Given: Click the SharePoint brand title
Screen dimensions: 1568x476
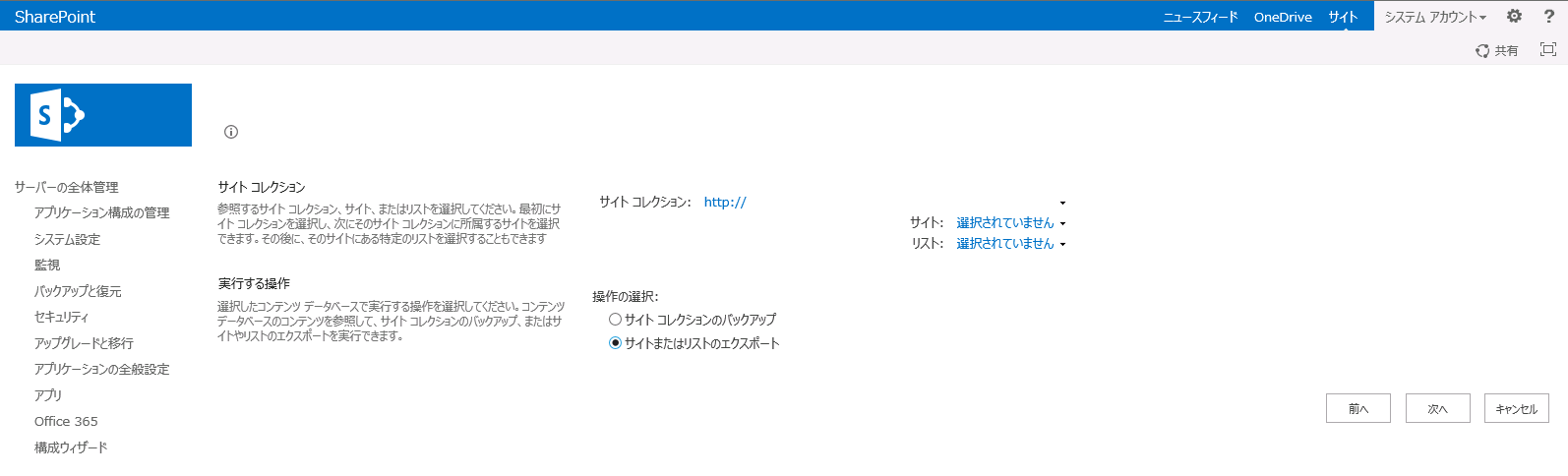Looking at the screenshot, I should click(x=55, y=17).
